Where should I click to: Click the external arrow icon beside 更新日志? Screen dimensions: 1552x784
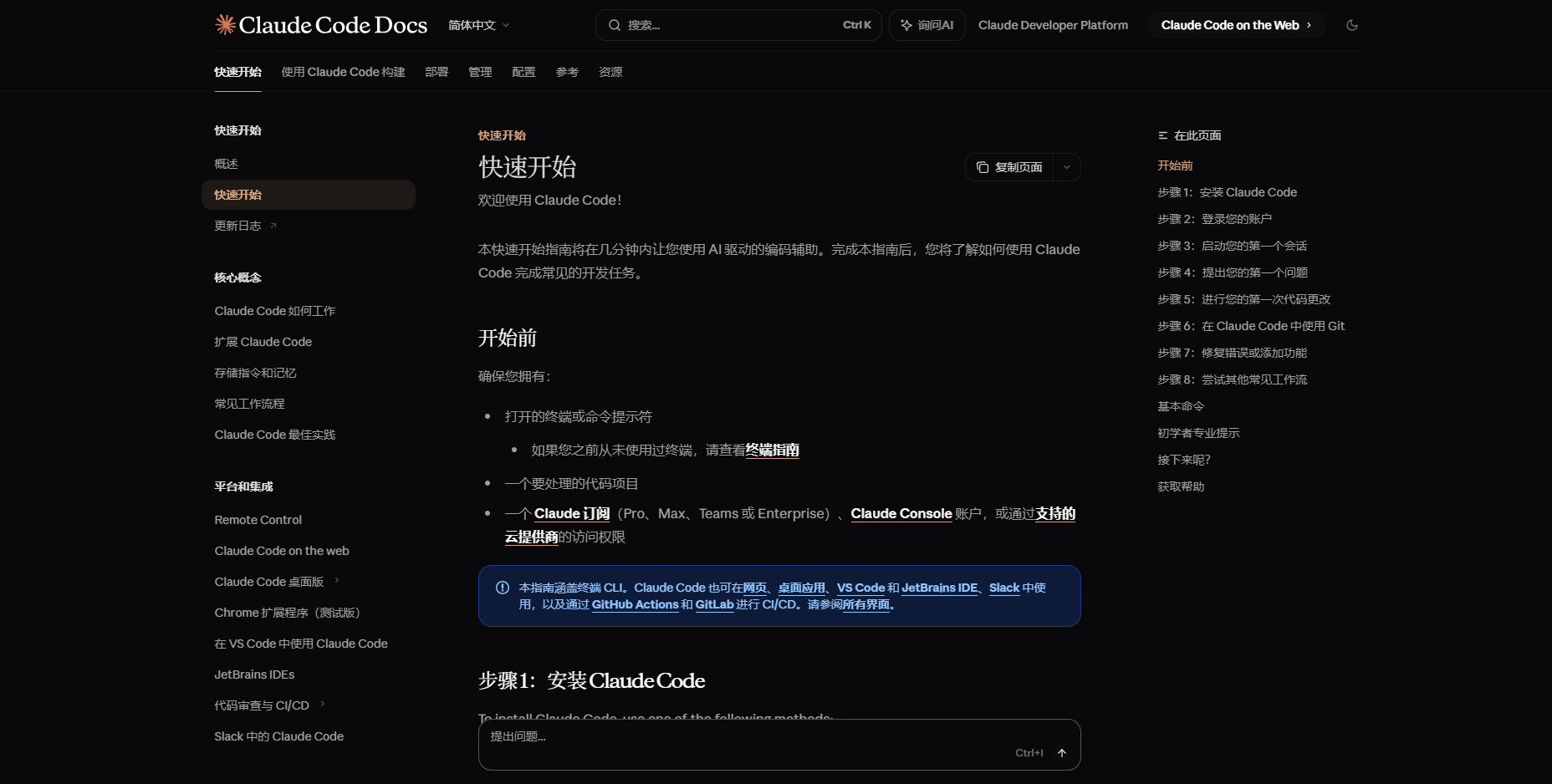273,226
